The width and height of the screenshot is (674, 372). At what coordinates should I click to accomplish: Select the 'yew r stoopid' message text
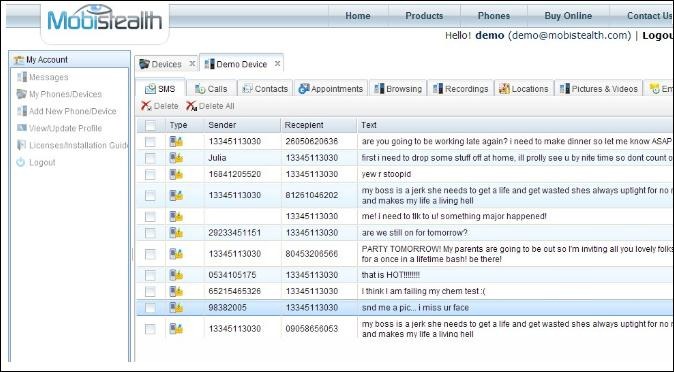pyautogui.click(x=386, y=174)
